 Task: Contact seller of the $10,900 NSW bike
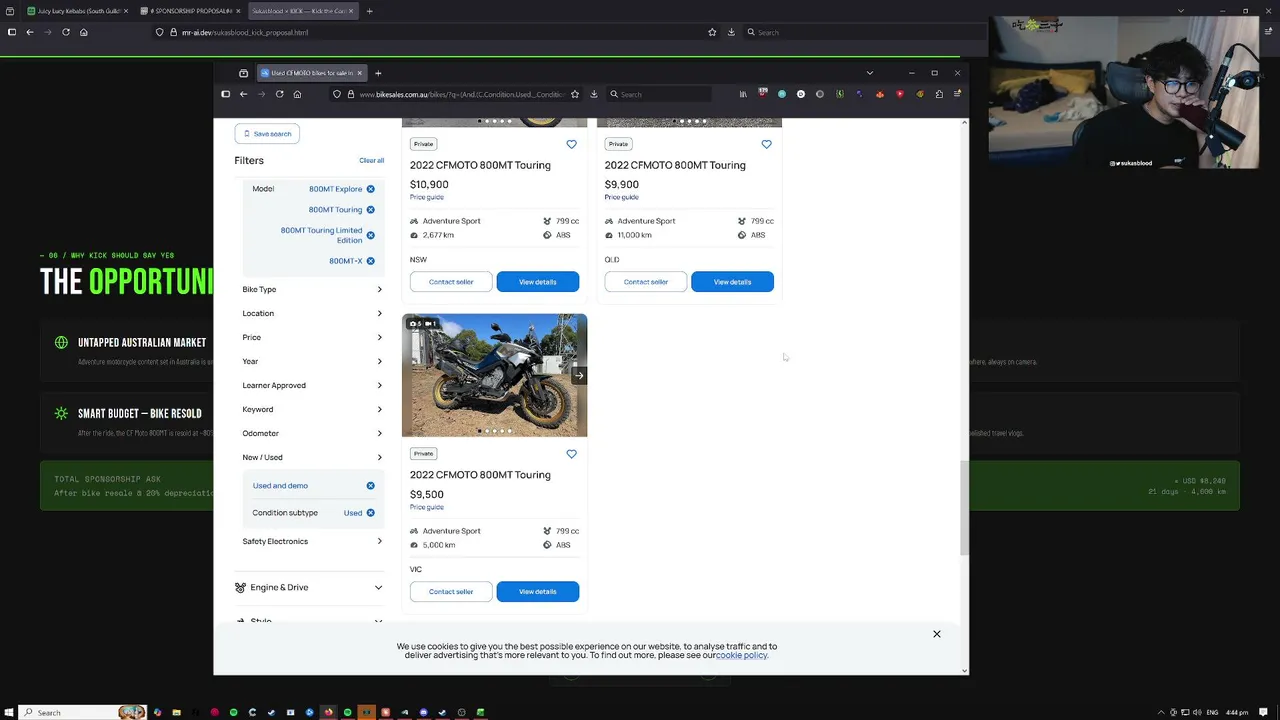coord(451,282)
